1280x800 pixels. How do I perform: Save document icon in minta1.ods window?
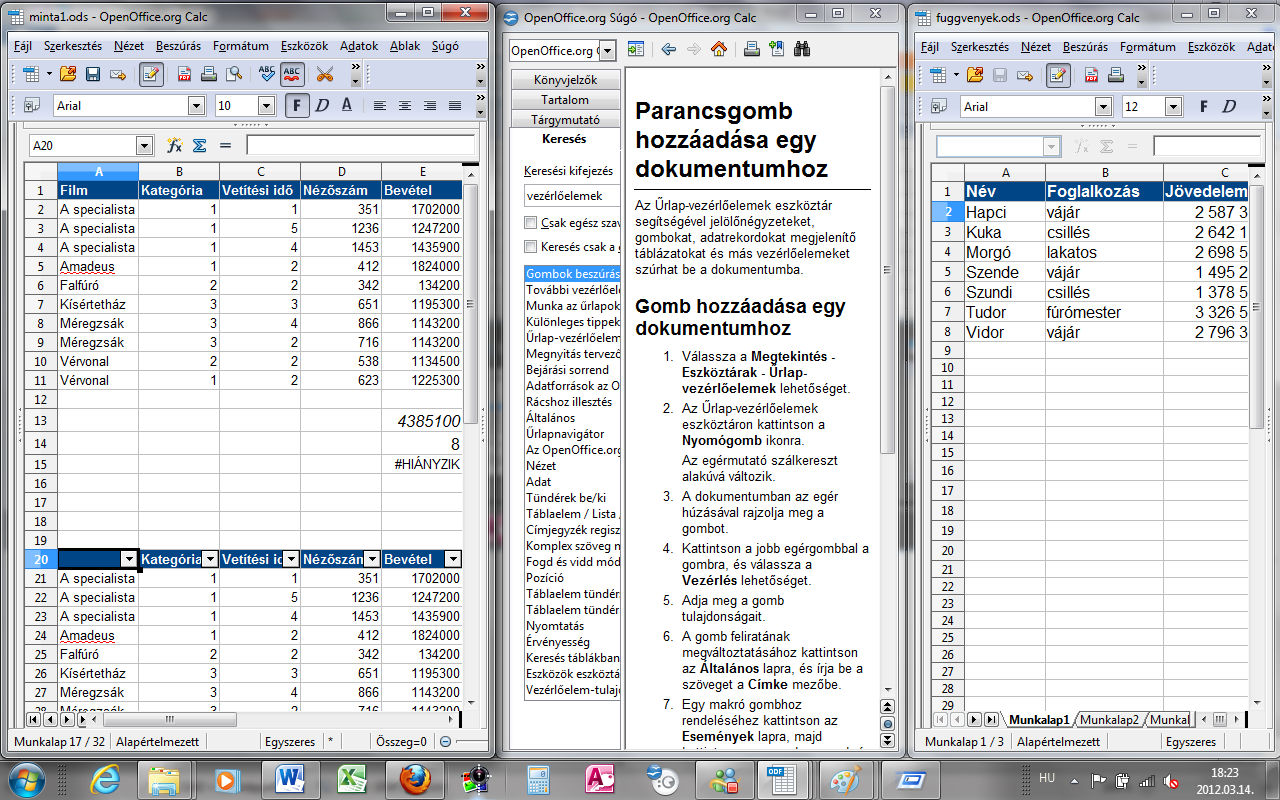click(x=93, y=74)
